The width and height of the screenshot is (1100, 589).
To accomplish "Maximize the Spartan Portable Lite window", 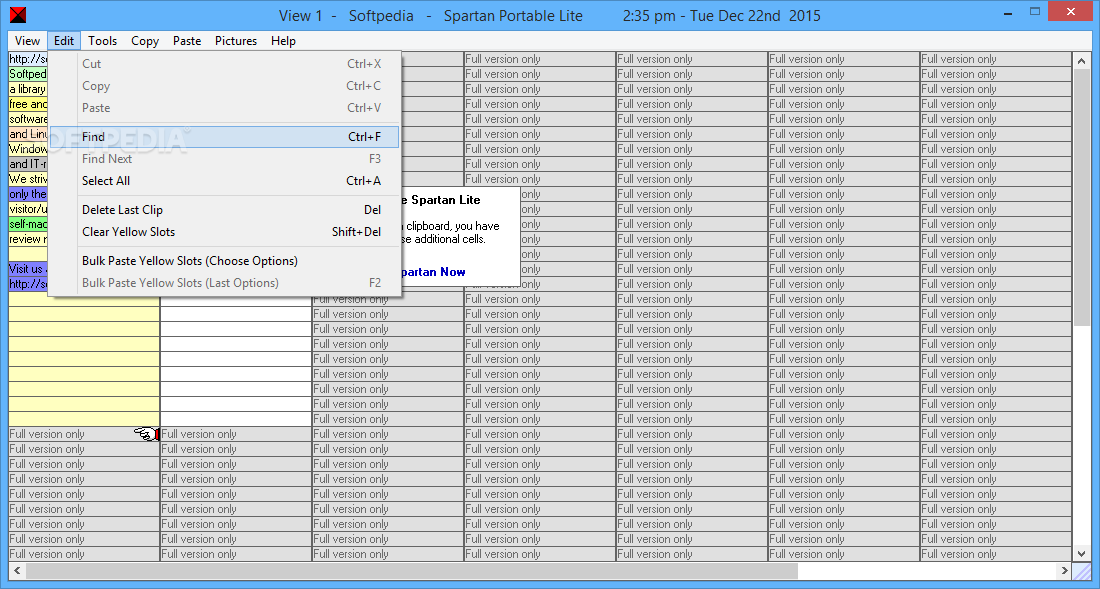I will pyautogui.click(x=1035, y=12).
